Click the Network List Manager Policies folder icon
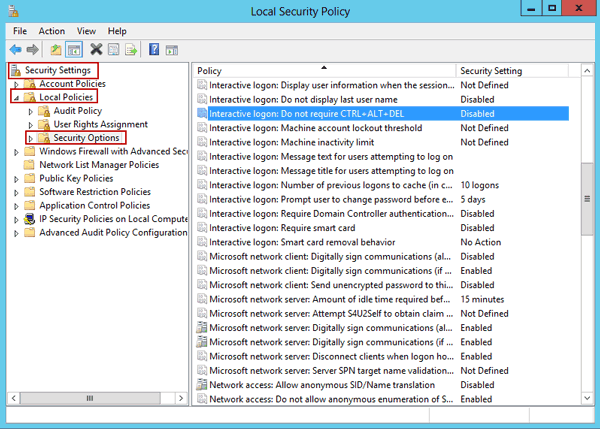Screen dimensions: 600x429 (29, 165)
